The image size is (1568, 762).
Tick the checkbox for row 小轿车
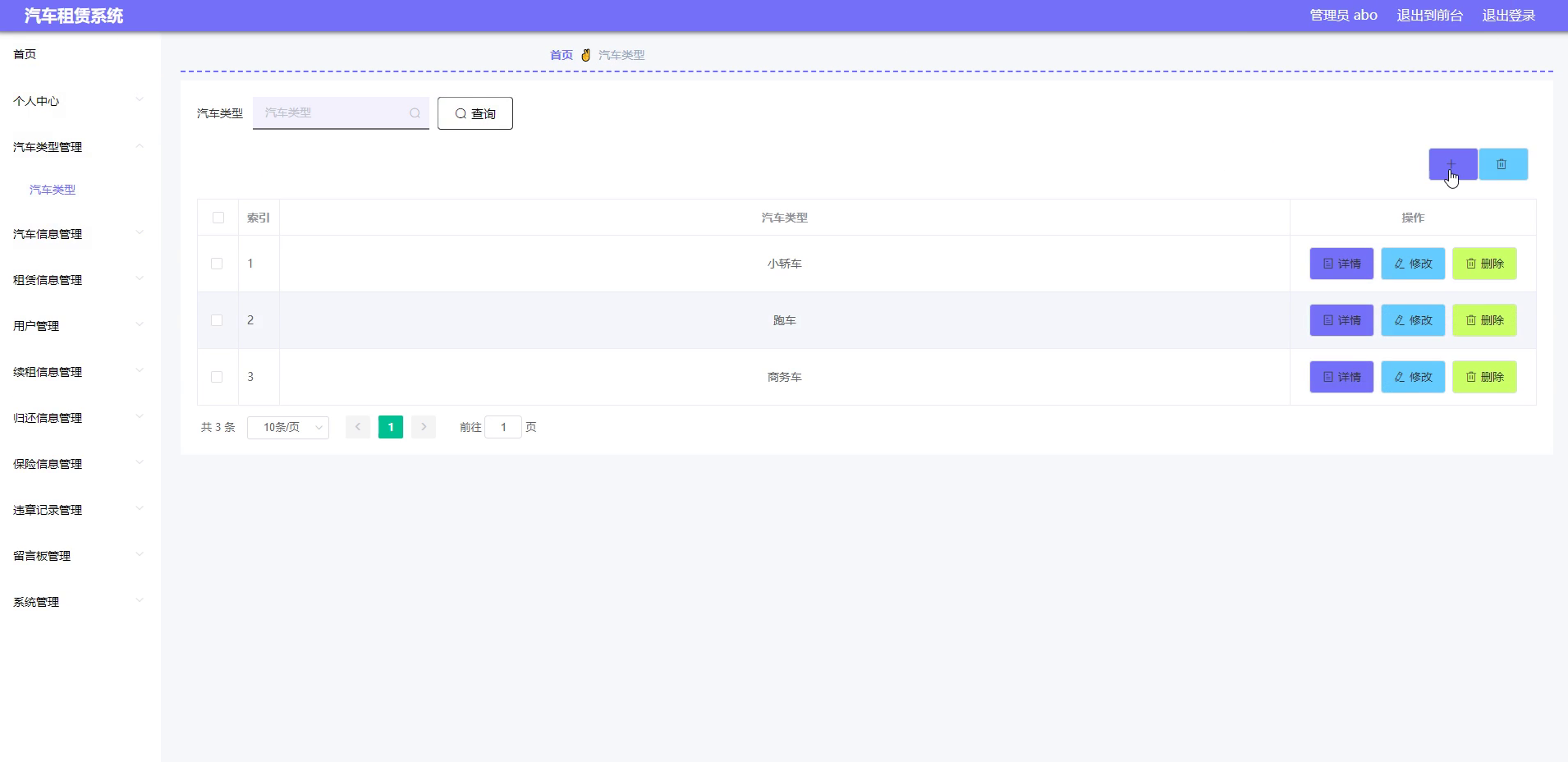(x=217, y=264)
